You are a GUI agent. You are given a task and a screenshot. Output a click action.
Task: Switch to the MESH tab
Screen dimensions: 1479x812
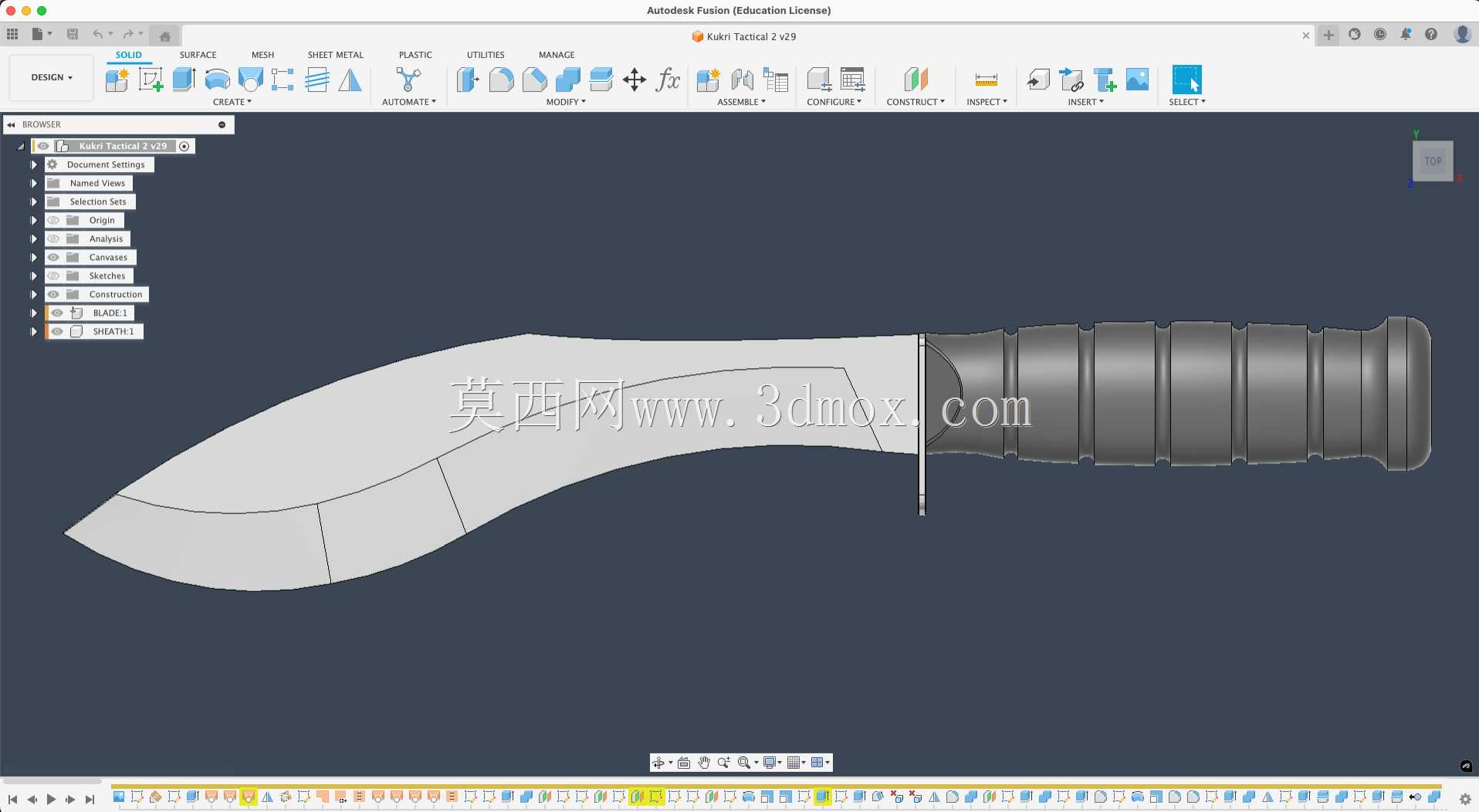click(262, 55)
